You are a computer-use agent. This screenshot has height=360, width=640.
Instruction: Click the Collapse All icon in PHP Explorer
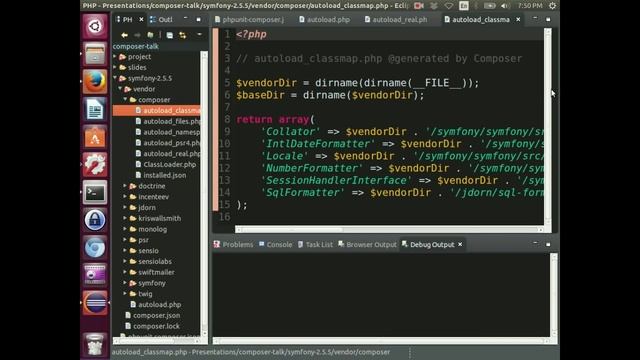[170, 35]
